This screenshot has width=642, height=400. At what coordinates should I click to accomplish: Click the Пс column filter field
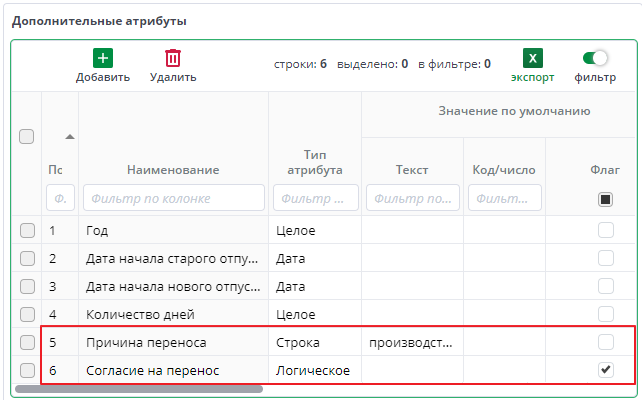(x=60, y=198)
